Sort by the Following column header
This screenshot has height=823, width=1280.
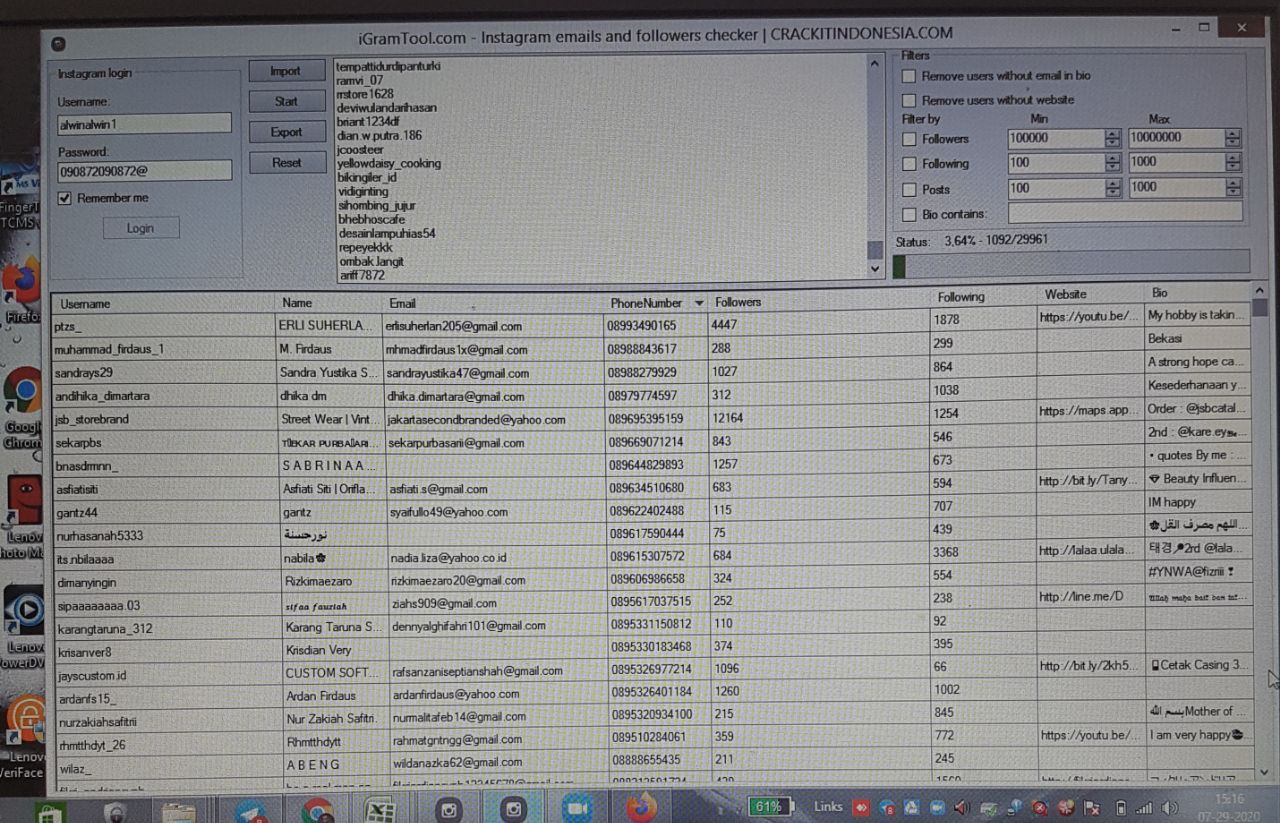coord(985,297)
